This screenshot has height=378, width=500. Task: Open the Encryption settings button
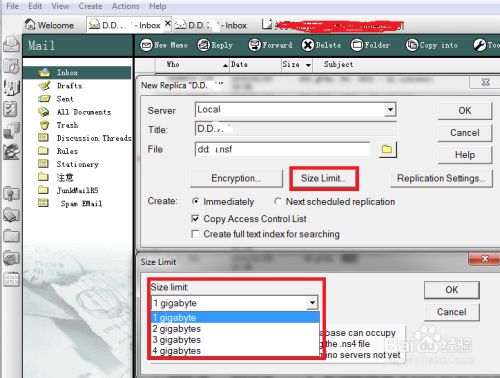pyautogui.click(x=236, y=178)
